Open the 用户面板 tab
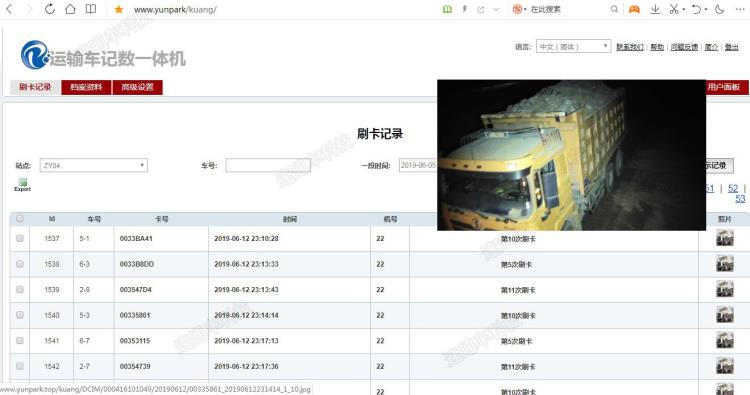The image size is (750, 395). click(727, 87)
